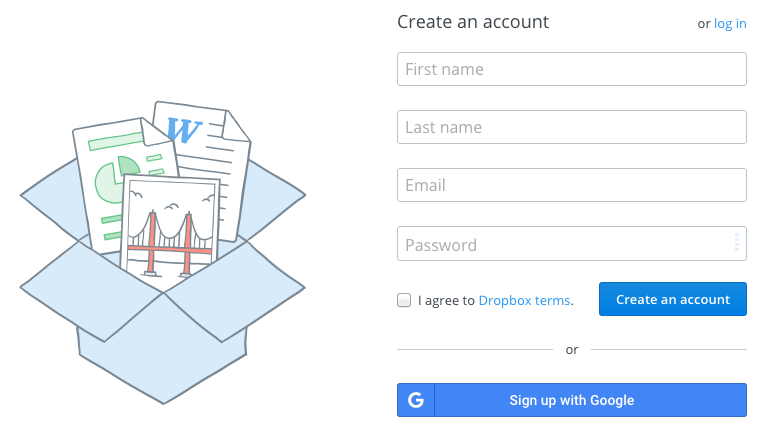Click the "Create an account" heading text
This screenshot has width=772, height=434.
[x=473, y=22]
